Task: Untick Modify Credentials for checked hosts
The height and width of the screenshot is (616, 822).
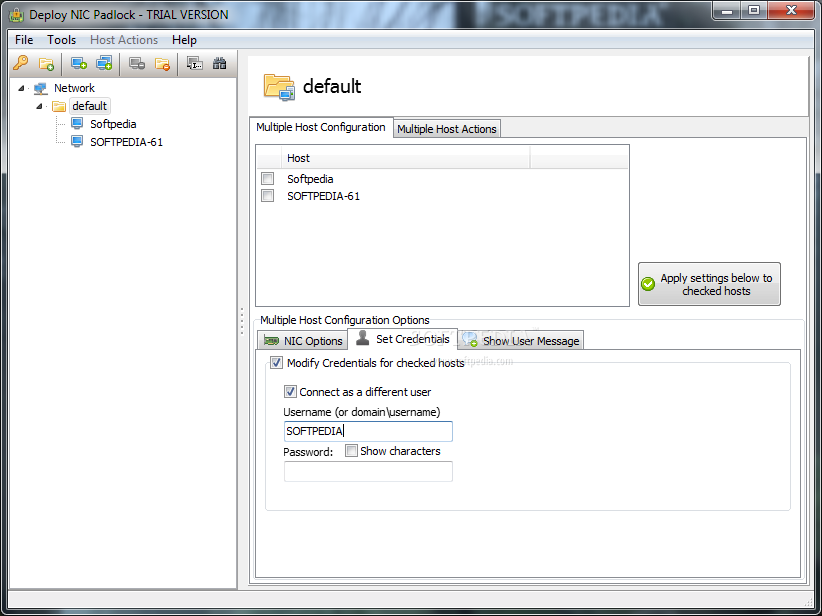Action: click(276, 363)
